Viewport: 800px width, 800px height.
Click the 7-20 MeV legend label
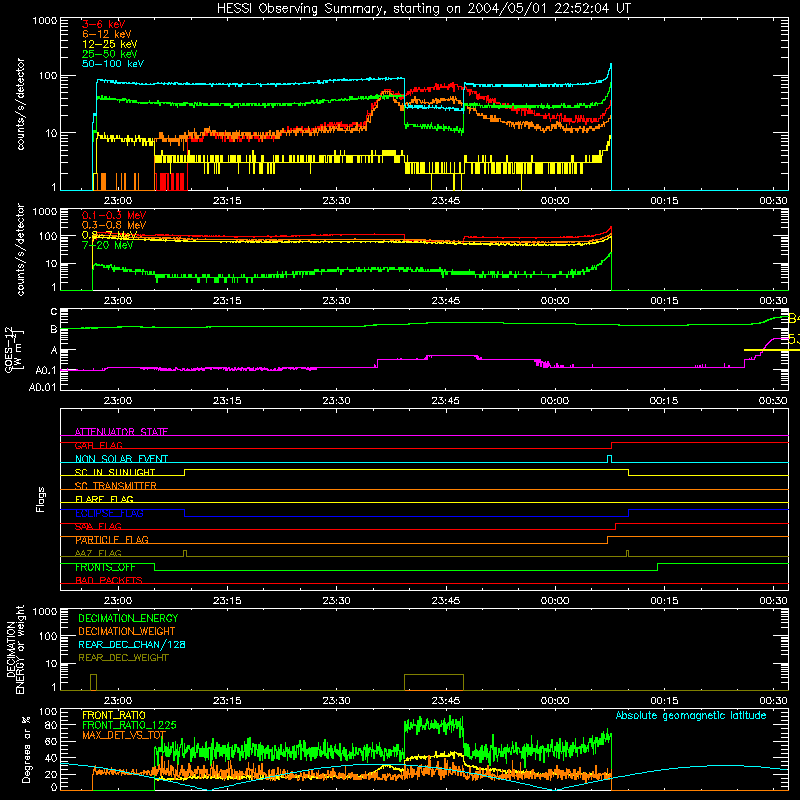108,245
